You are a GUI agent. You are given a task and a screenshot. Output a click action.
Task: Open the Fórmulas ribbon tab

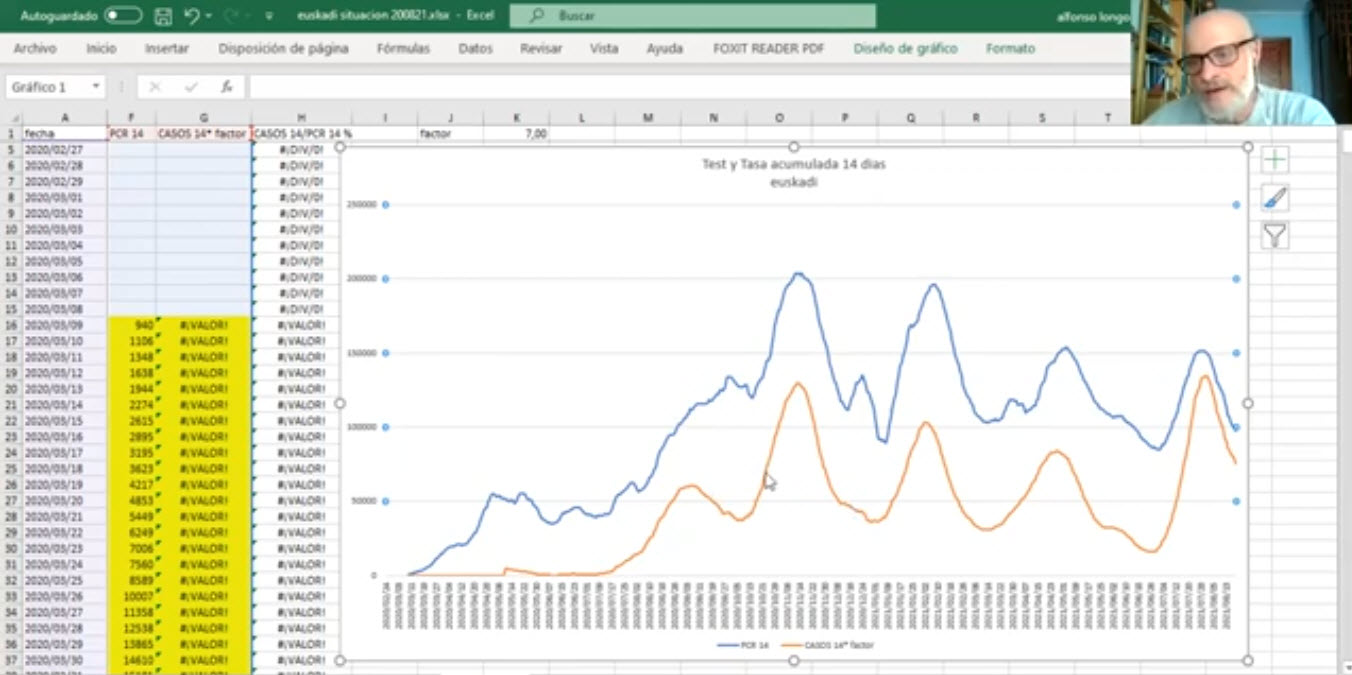pyautogui.click(x=403, y=48)
